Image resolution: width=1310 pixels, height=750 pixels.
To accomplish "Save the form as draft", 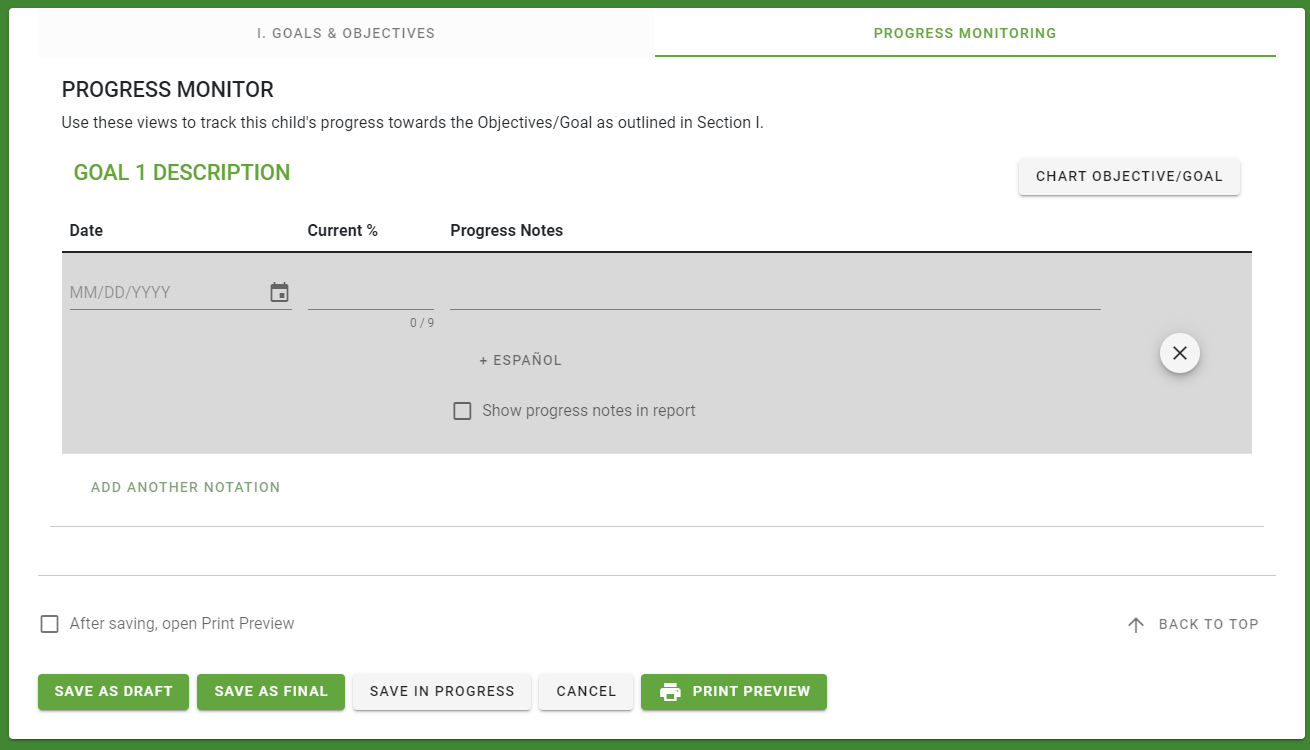I will click(113, 692).
